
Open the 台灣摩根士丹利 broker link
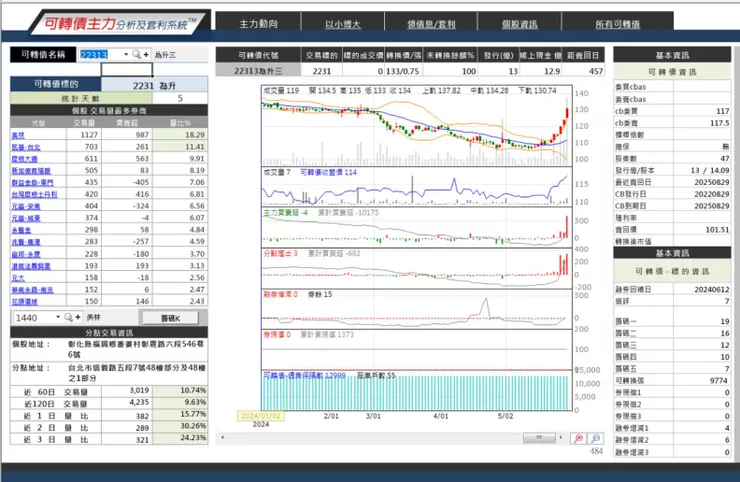pyautogui.click(x=34, y=194)
